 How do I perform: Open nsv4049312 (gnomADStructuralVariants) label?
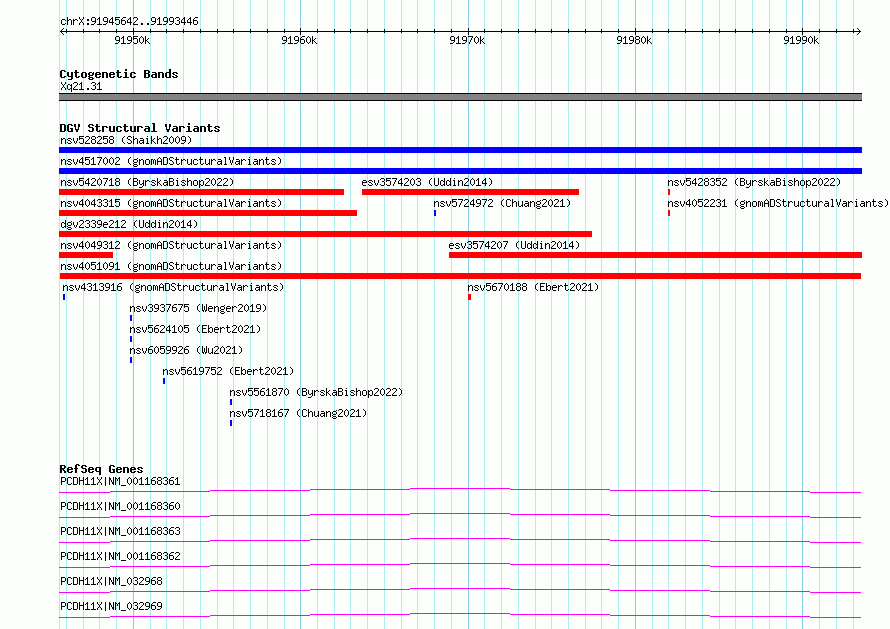[x=171, y=245]
